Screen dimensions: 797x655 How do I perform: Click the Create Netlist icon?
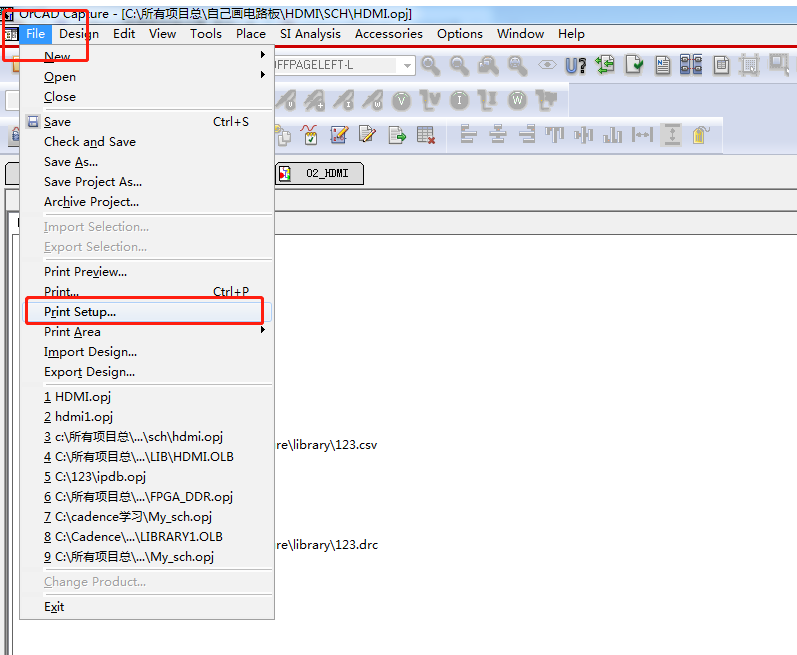click(663, 66)
